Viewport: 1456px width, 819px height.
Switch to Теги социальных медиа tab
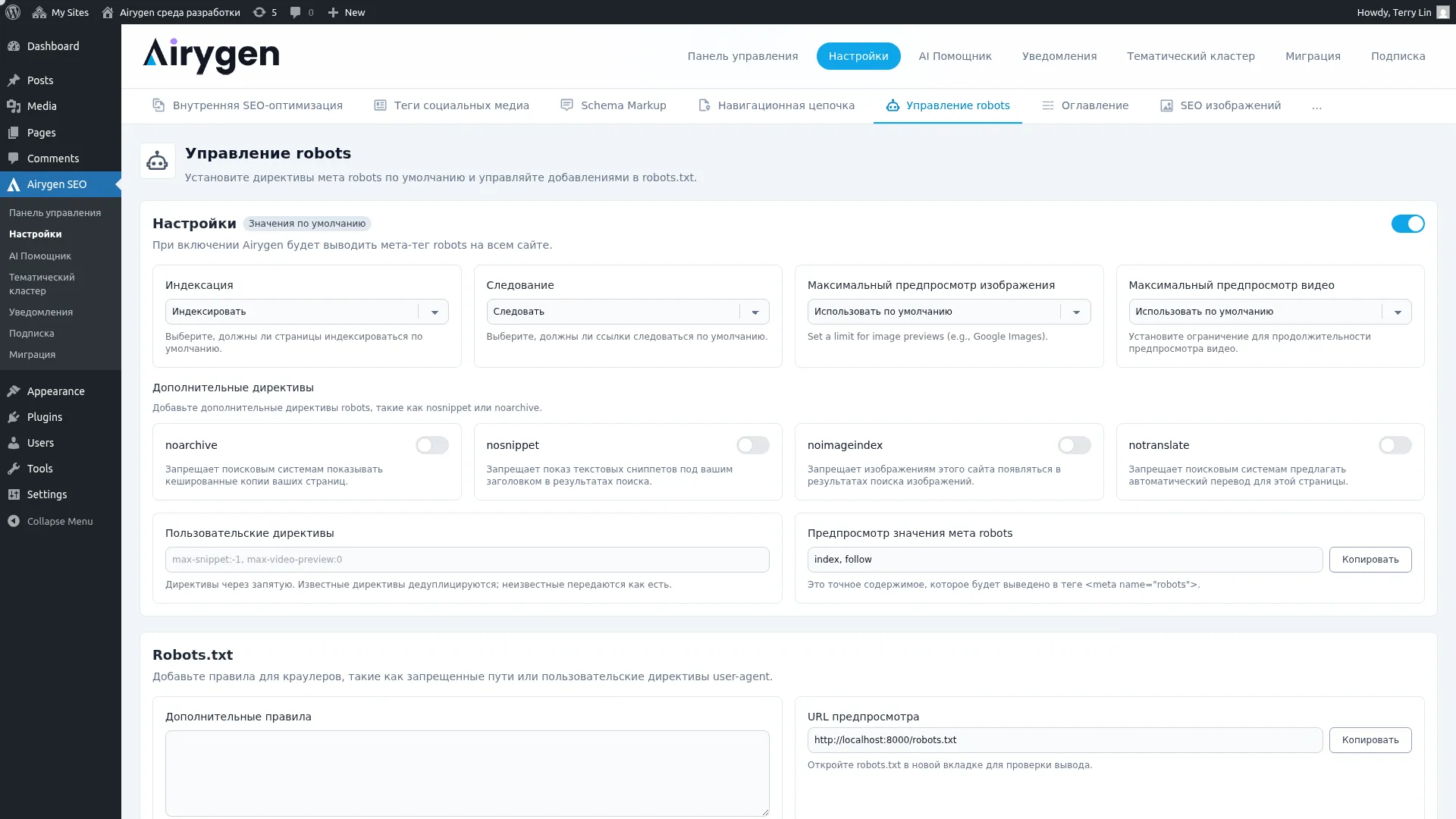click(451, 105)
